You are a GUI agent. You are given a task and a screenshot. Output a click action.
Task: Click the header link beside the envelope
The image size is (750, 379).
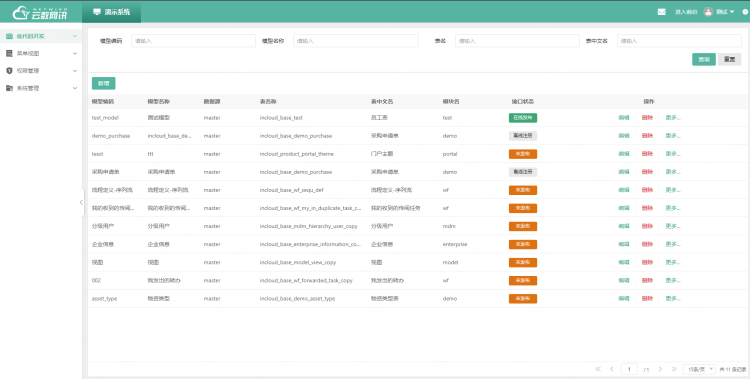tap(686, 12)
